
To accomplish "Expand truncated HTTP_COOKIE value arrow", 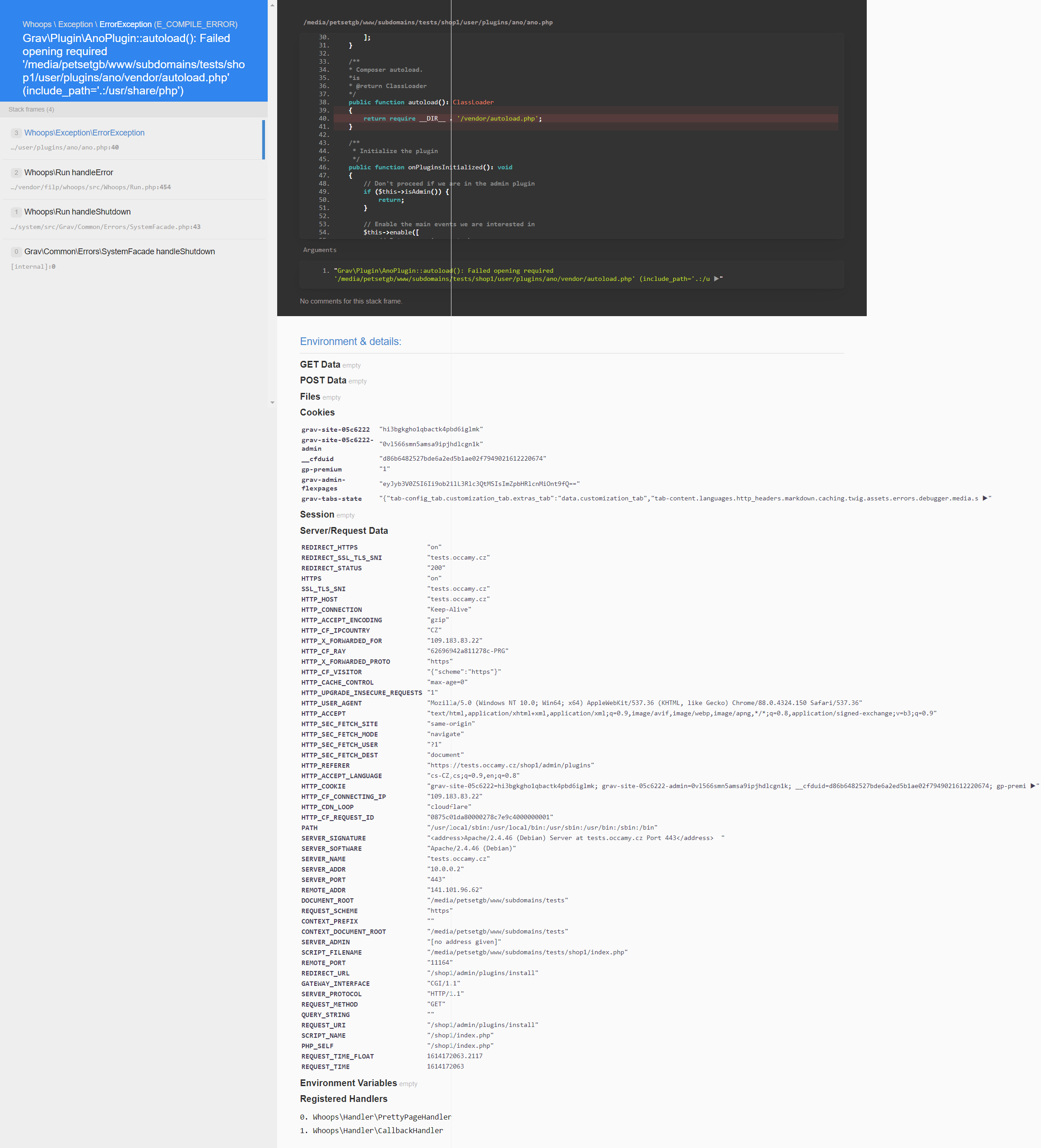I will pos(1033,786).
